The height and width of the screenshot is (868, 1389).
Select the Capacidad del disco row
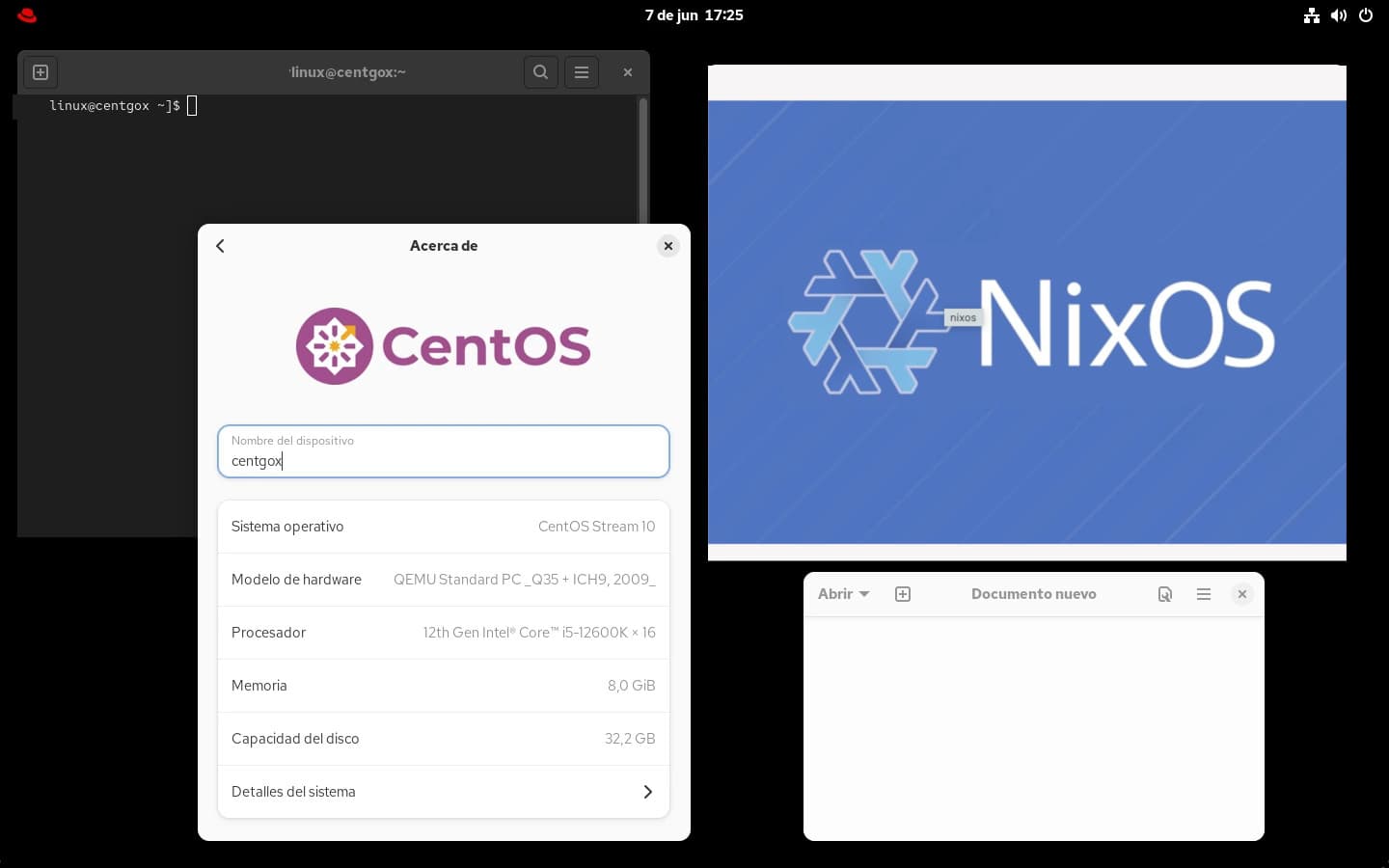pos(444,739)
